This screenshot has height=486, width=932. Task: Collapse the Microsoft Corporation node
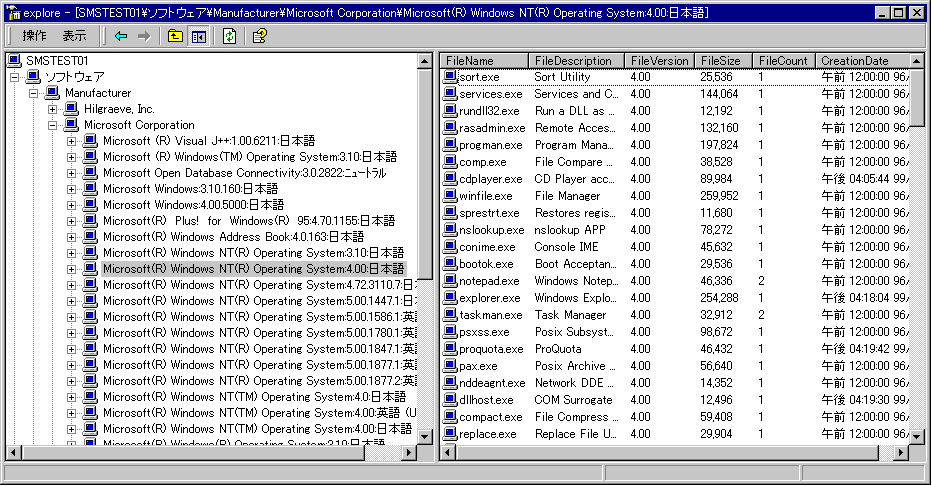53,125
